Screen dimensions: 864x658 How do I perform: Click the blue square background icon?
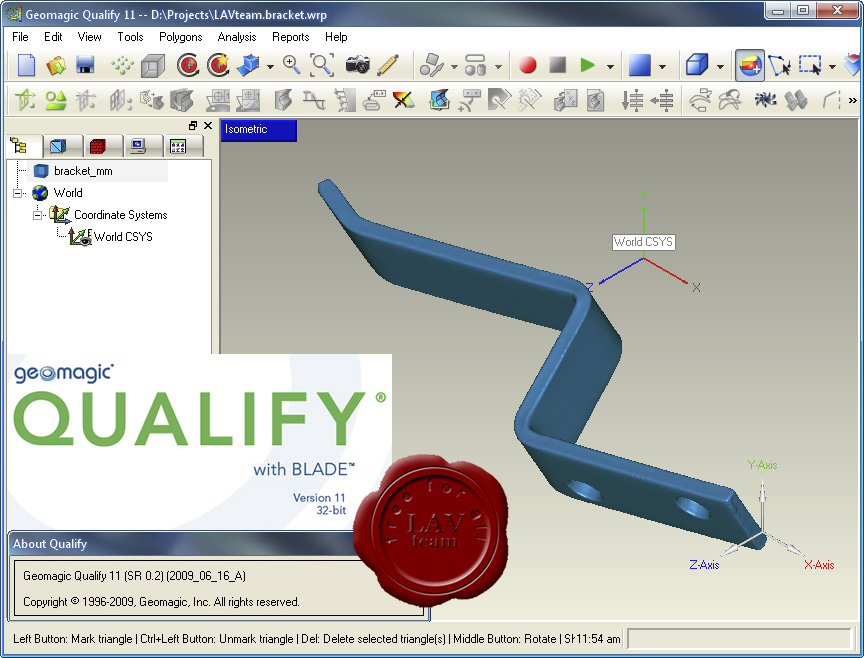[x=639, y=65]
